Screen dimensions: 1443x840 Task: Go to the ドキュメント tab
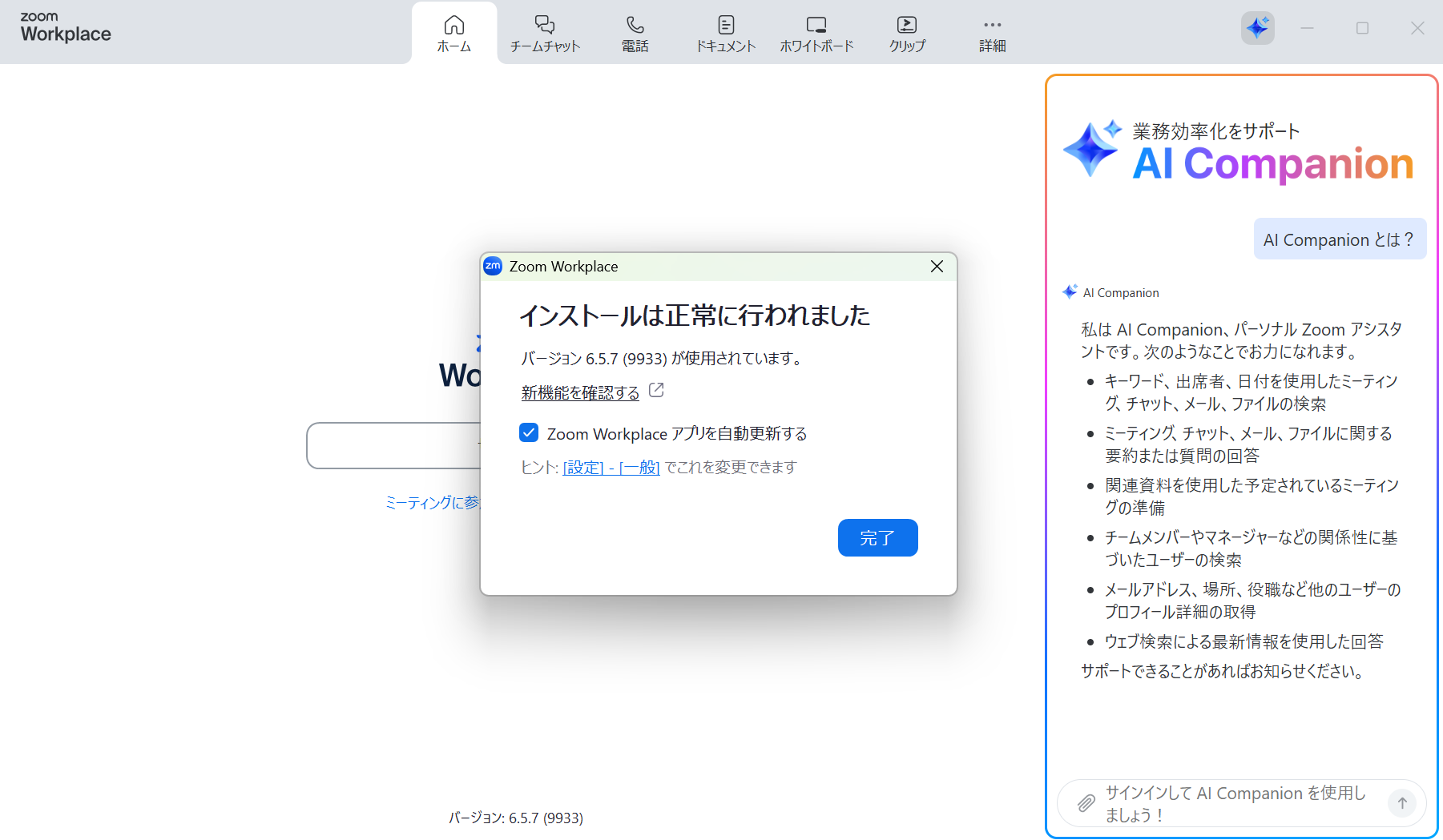pyautogui.click(x=726, y=34)
